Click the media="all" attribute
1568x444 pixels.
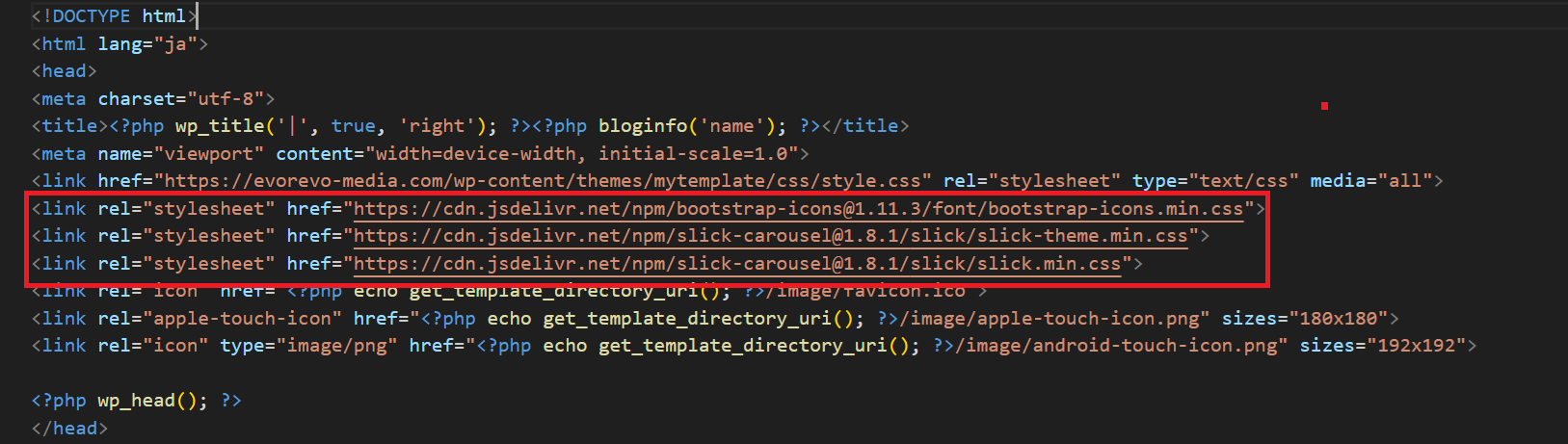click(1375, 180)
